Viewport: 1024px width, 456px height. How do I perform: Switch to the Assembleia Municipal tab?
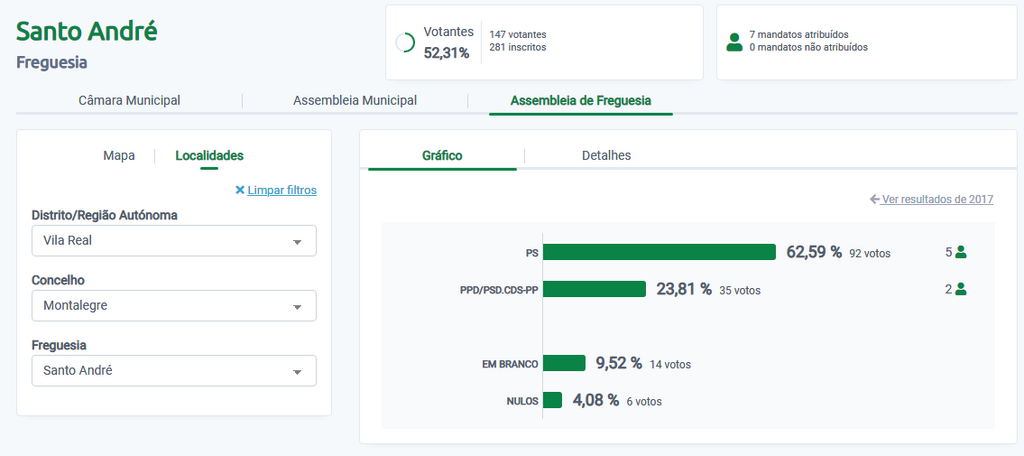click(355, 100)
